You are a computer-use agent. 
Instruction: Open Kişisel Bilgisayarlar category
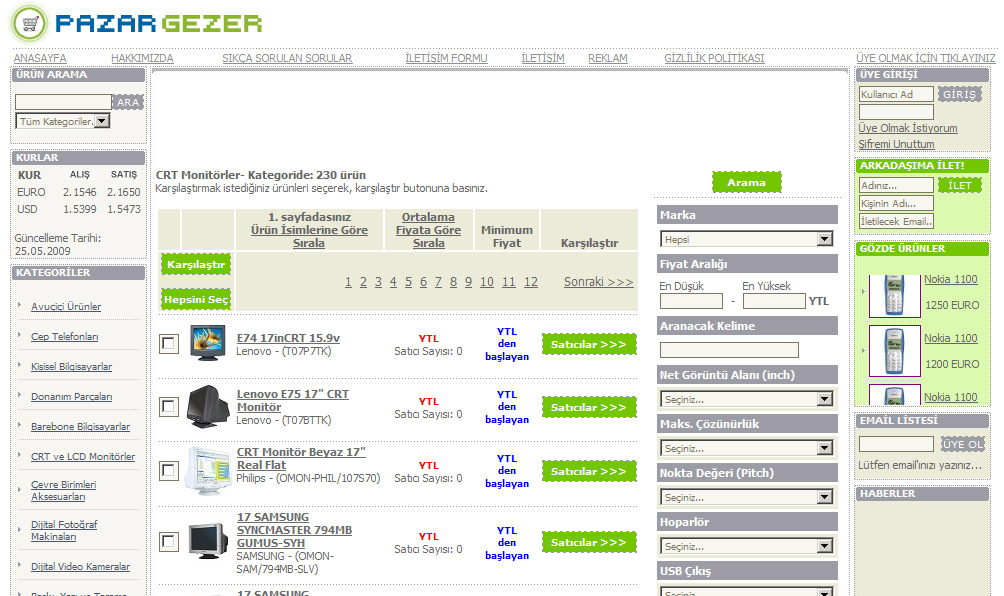click(72, 367)
